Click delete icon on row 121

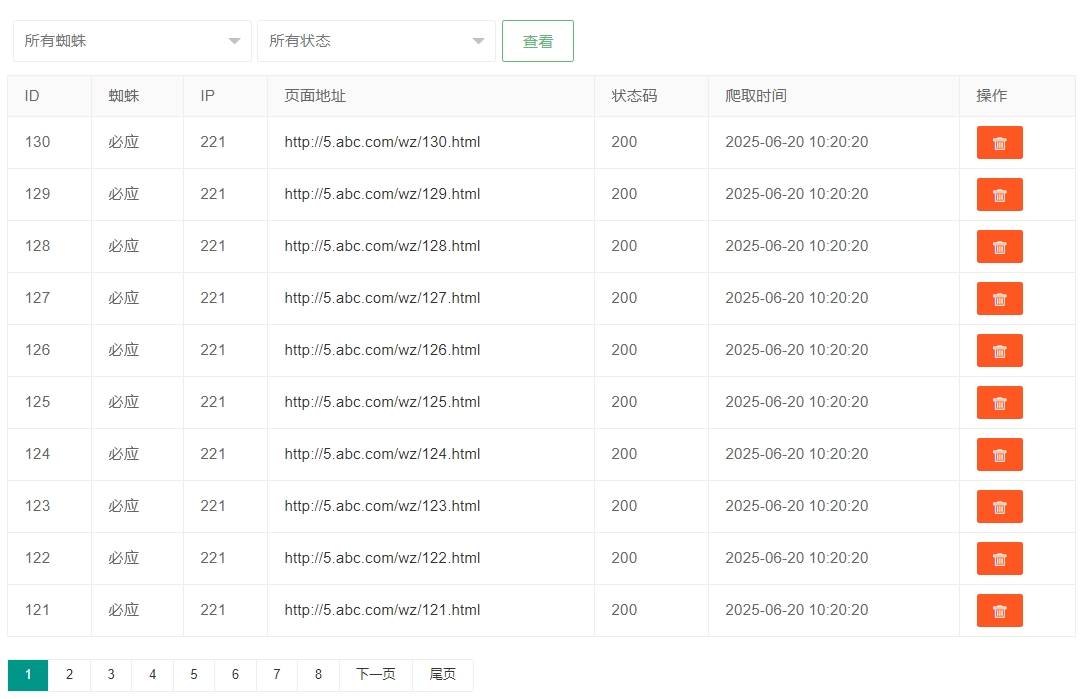[x=999, y=611]
